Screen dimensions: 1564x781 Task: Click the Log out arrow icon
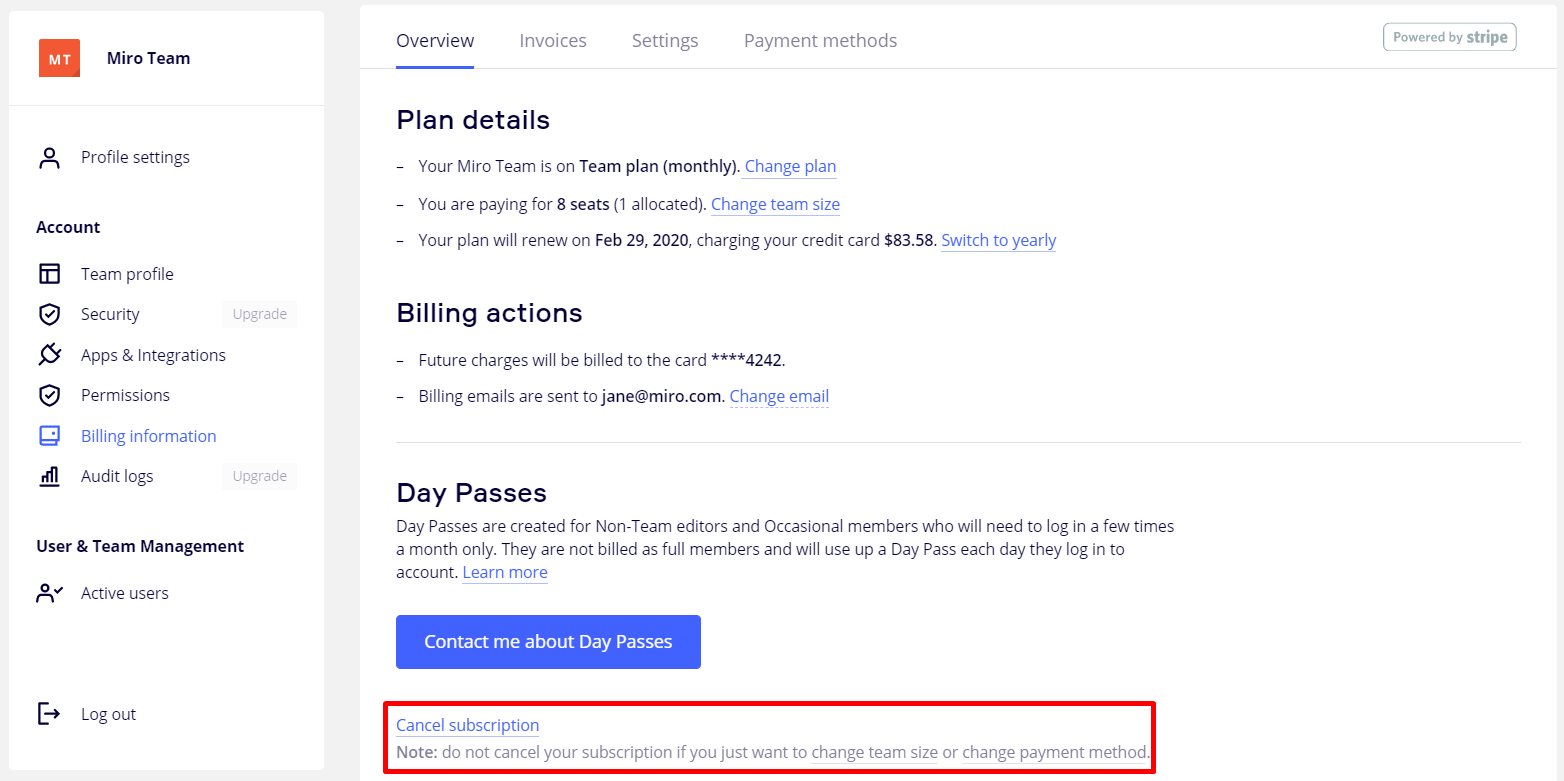(x=49, y=714)
